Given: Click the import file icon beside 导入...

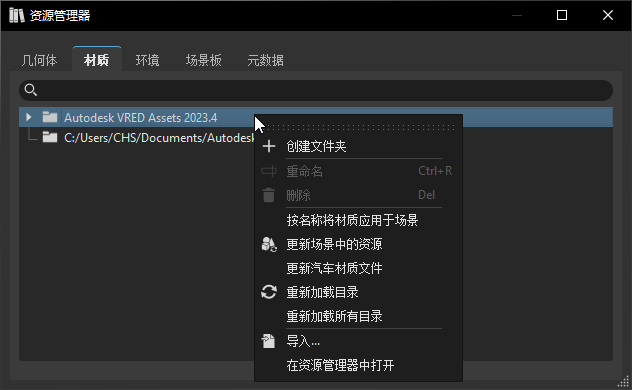Looking at the screenshot, I should [x=268, y=341].
